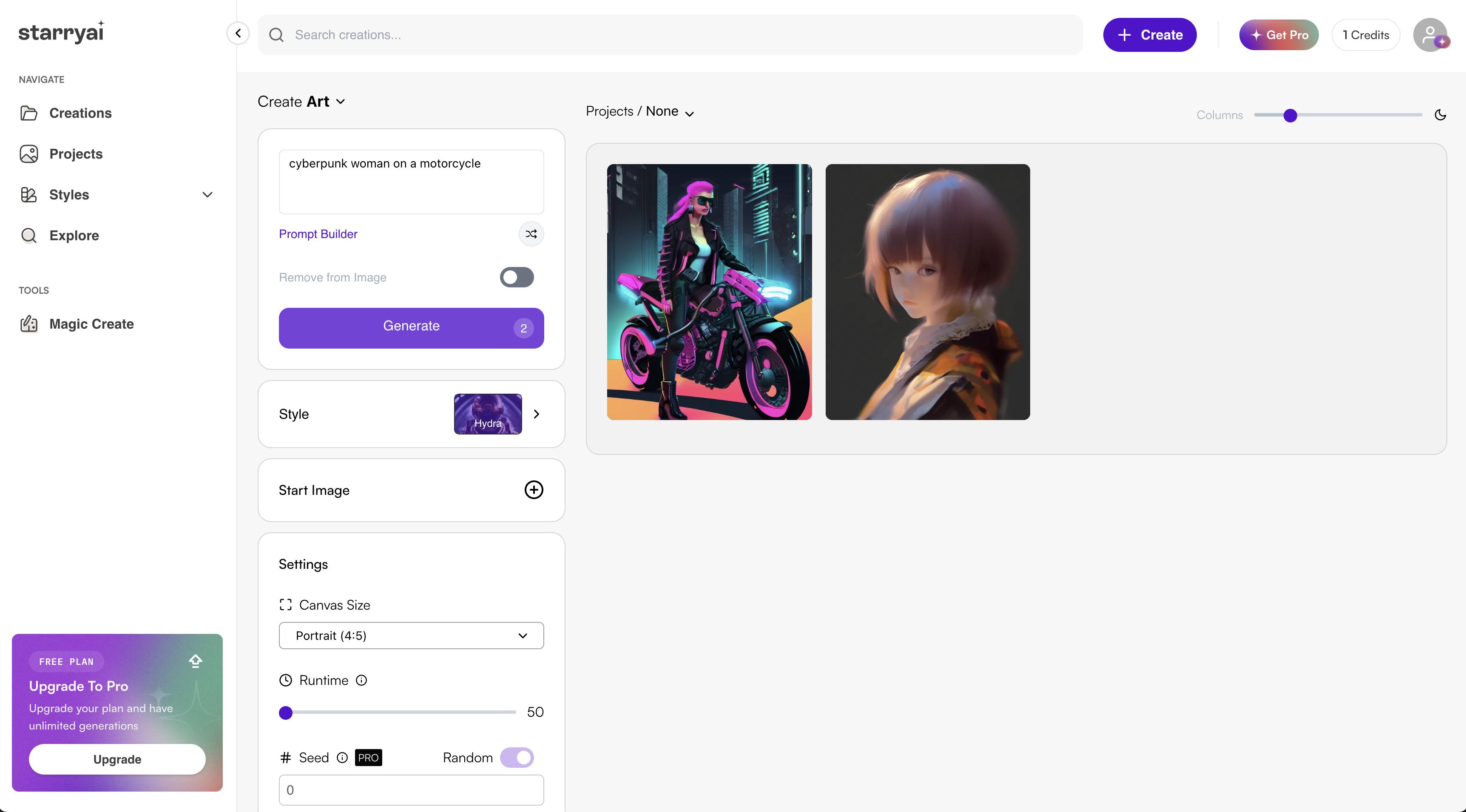Click the Generate button
The height and width of the screenshot is (812, 1466).
(x=411, y=327)
